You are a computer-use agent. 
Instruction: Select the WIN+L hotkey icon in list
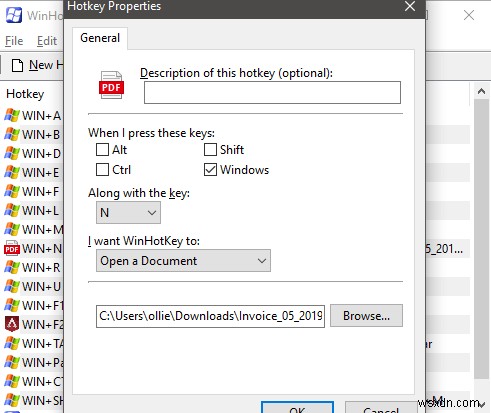[x=12, y=210]
